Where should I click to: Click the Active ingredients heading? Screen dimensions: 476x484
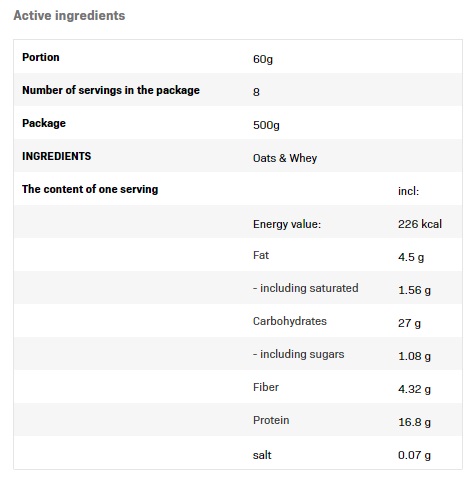(69, 16)
